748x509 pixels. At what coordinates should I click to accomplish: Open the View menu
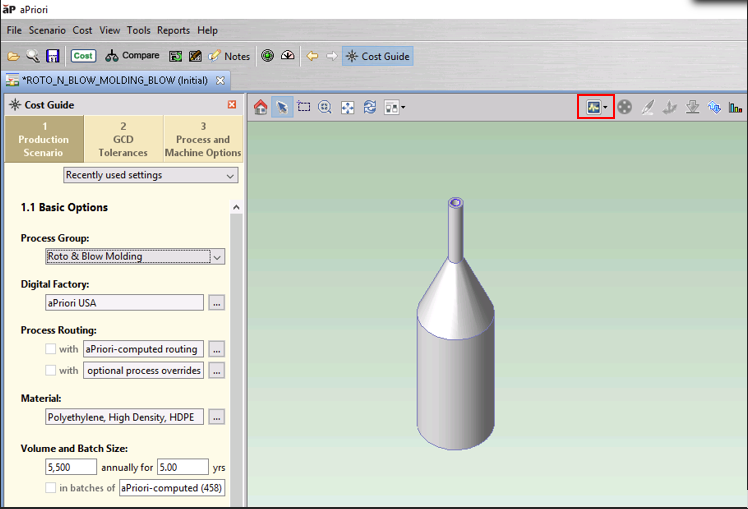(x=109, y=31)
